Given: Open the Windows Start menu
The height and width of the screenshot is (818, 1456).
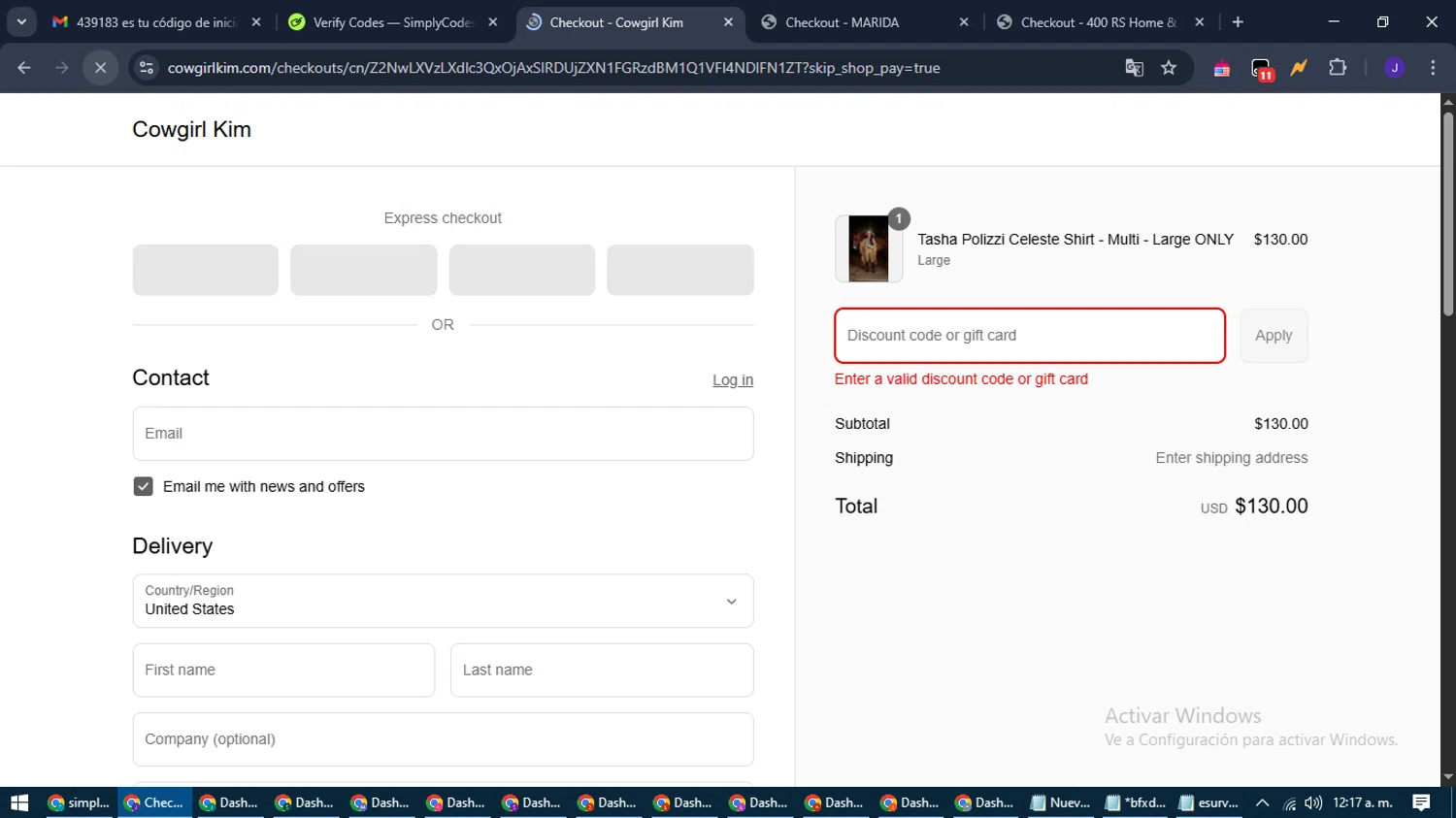Looking at the screenshot, I should [x=19, y=802].
